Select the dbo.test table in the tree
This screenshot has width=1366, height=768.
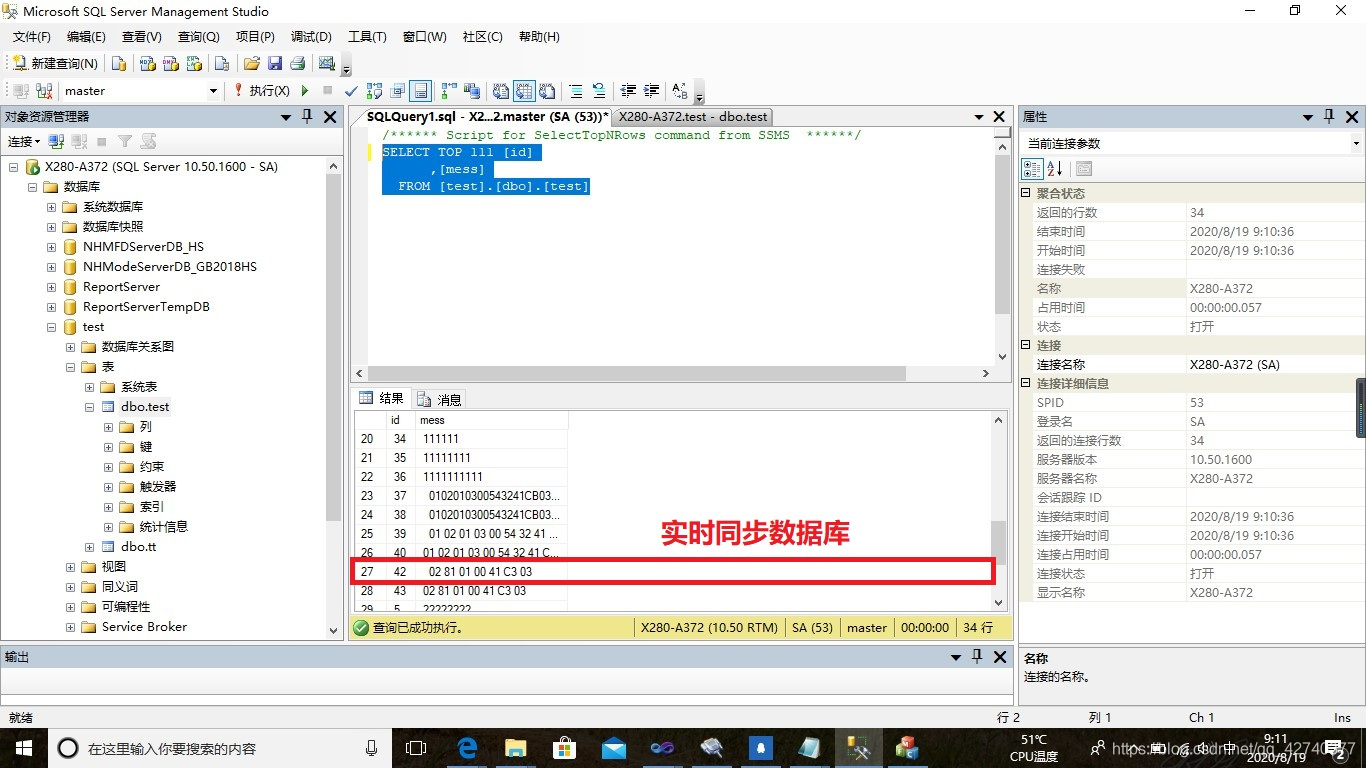click(x=145, y=407)
